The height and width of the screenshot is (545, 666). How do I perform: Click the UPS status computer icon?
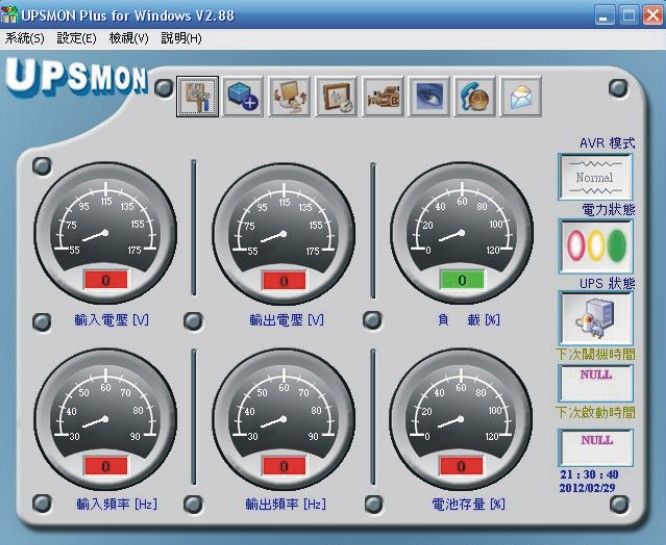point(595,318)
